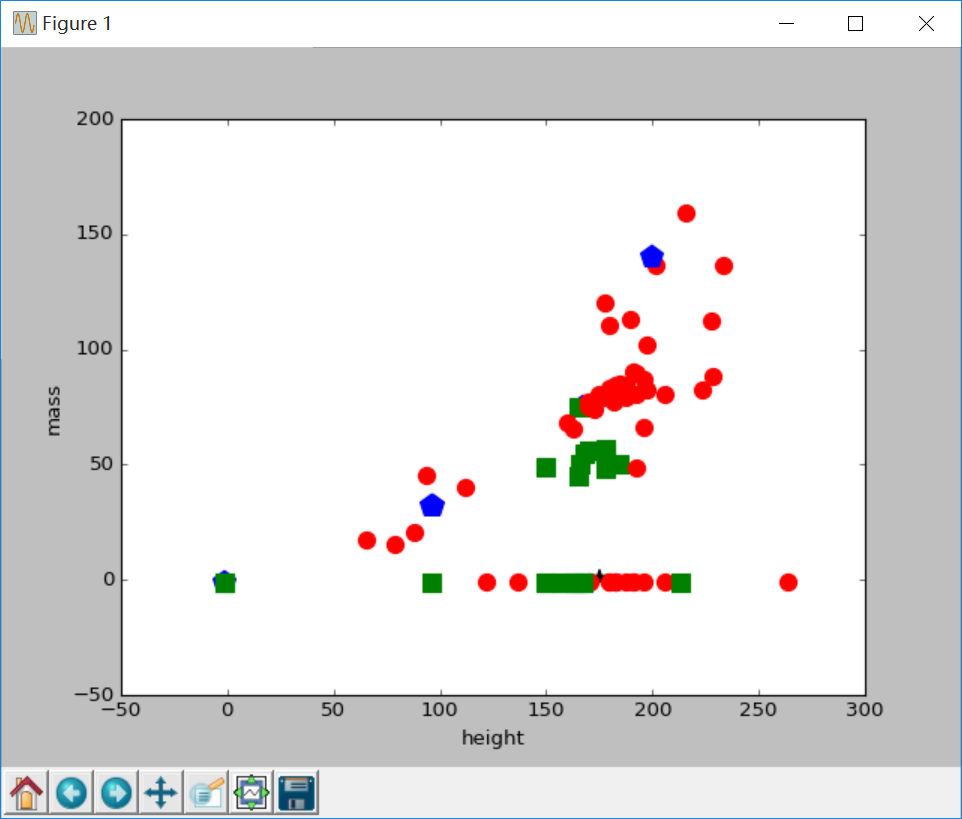Go back to previous view arrow

click(71, 793)
